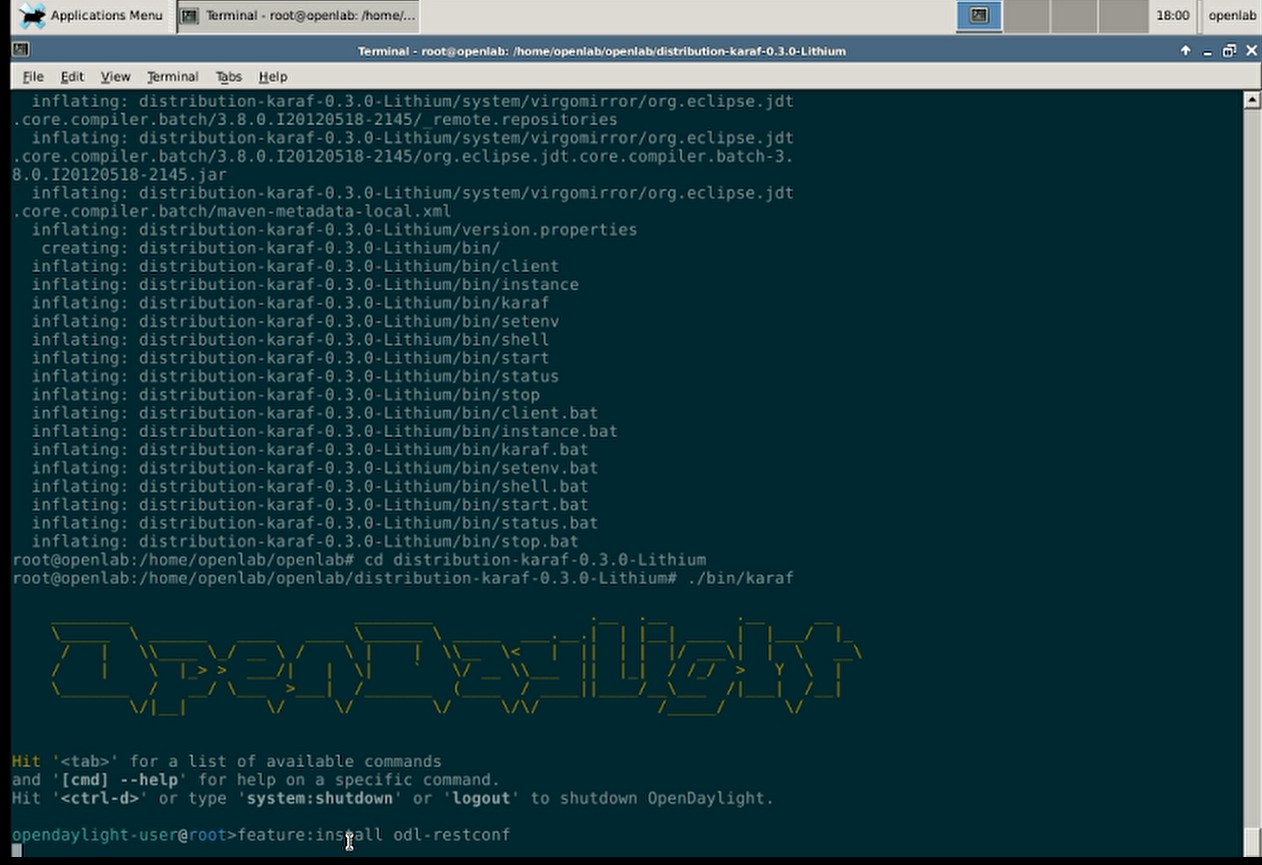Open the openlab user menu
This screenshot has height=865, width=1262.
[1231, 16]
